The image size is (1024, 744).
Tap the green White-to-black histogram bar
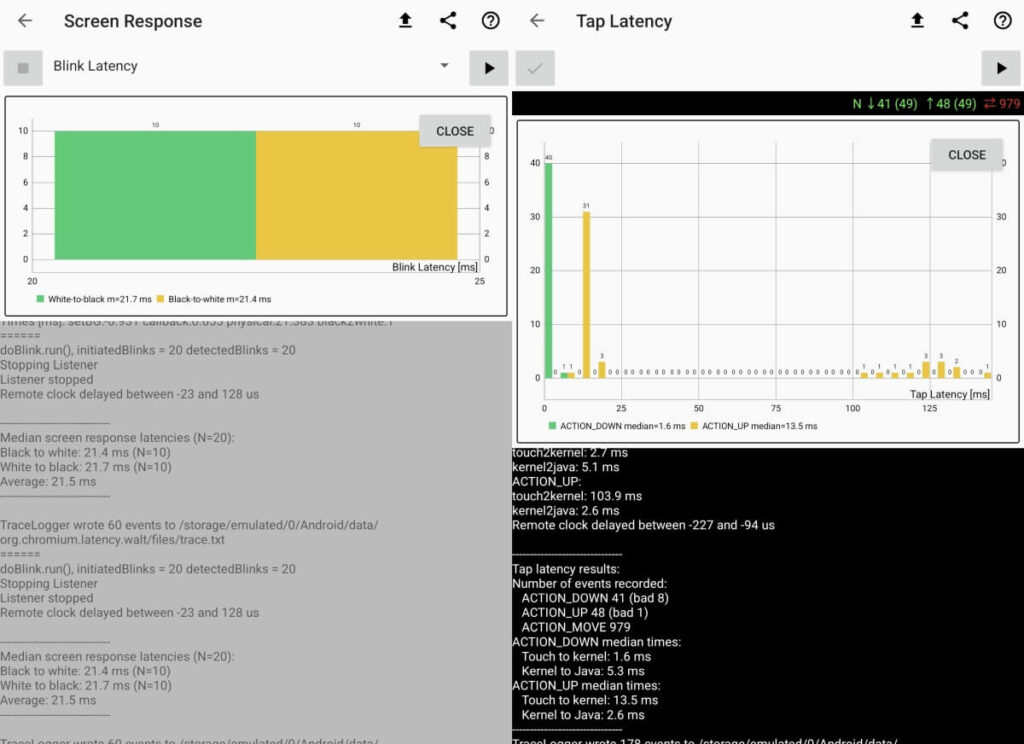click(x=155, y=195)
